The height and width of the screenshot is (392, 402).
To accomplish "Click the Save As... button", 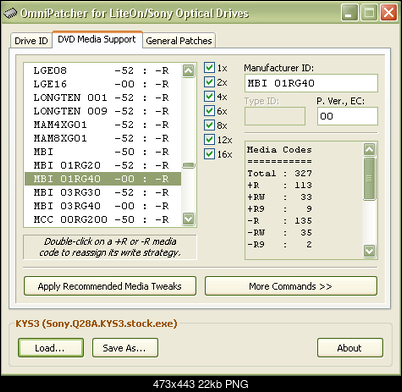I will [x=125, y=348].
